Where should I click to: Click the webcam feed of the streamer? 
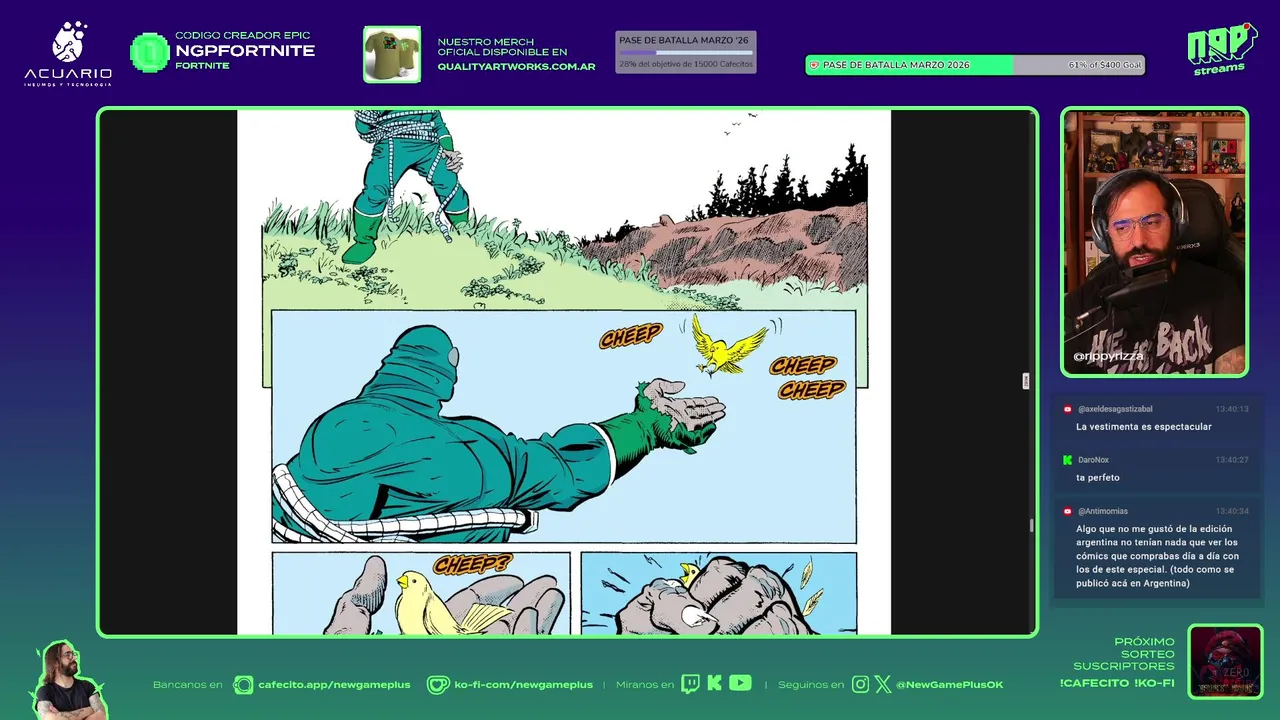(x=1155, y=242)
